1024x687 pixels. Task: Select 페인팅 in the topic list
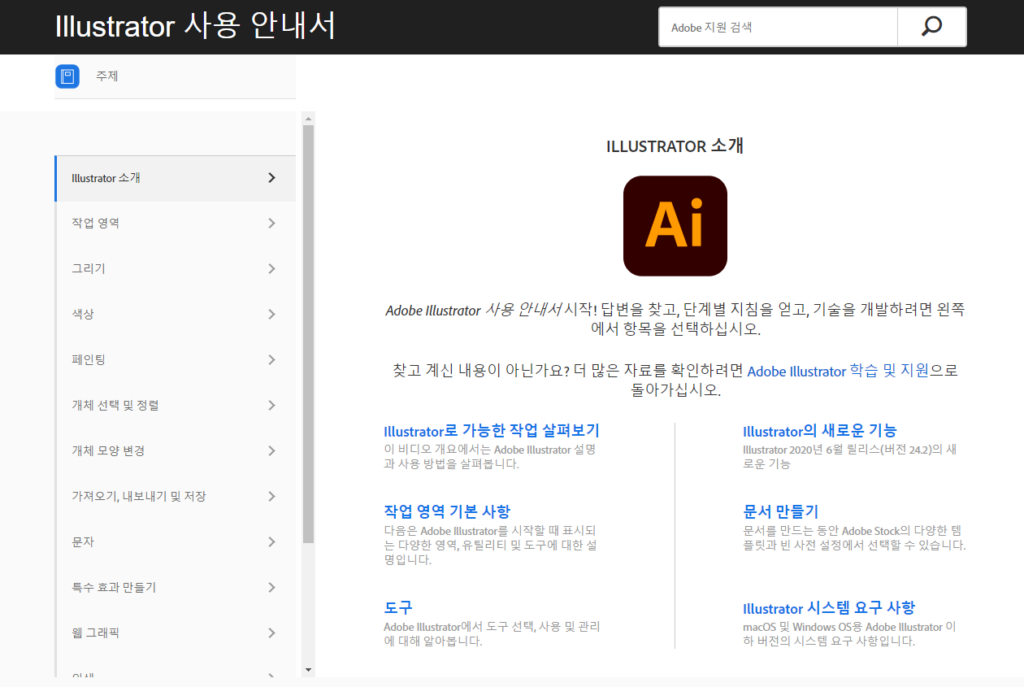coord(88,360)
